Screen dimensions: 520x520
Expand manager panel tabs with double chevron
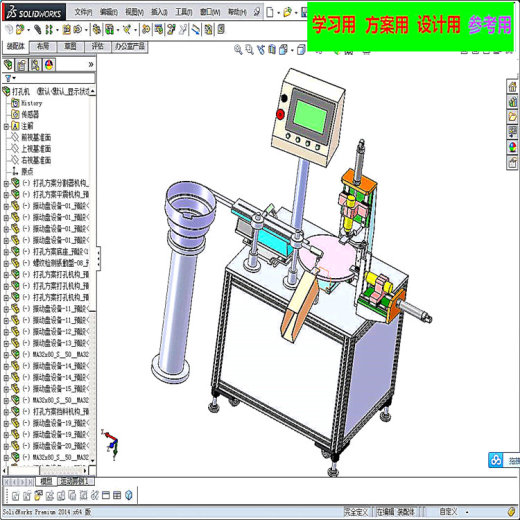[x=91, y=65]
